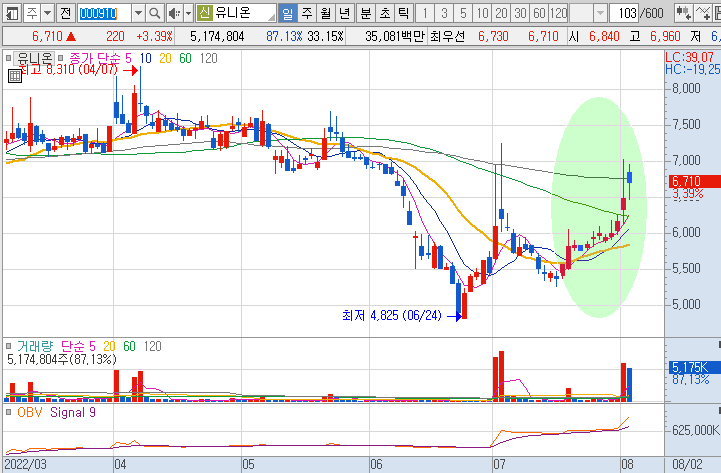Expand the stock code history dropdown
This screenshot has height=473, width=721.
tap(138, 13)
